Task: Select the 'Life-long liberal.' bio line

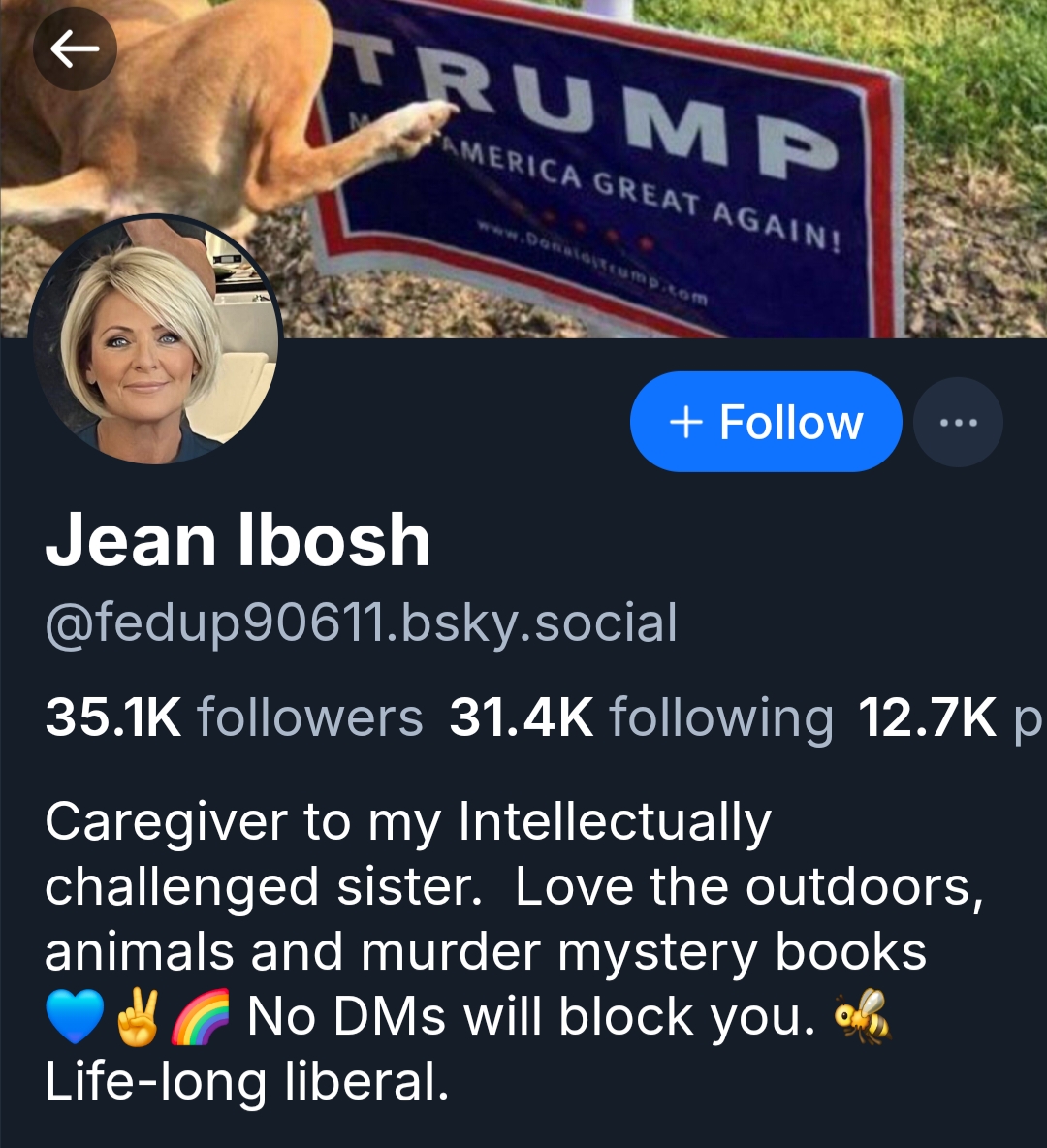Action: coord(247,1082)
